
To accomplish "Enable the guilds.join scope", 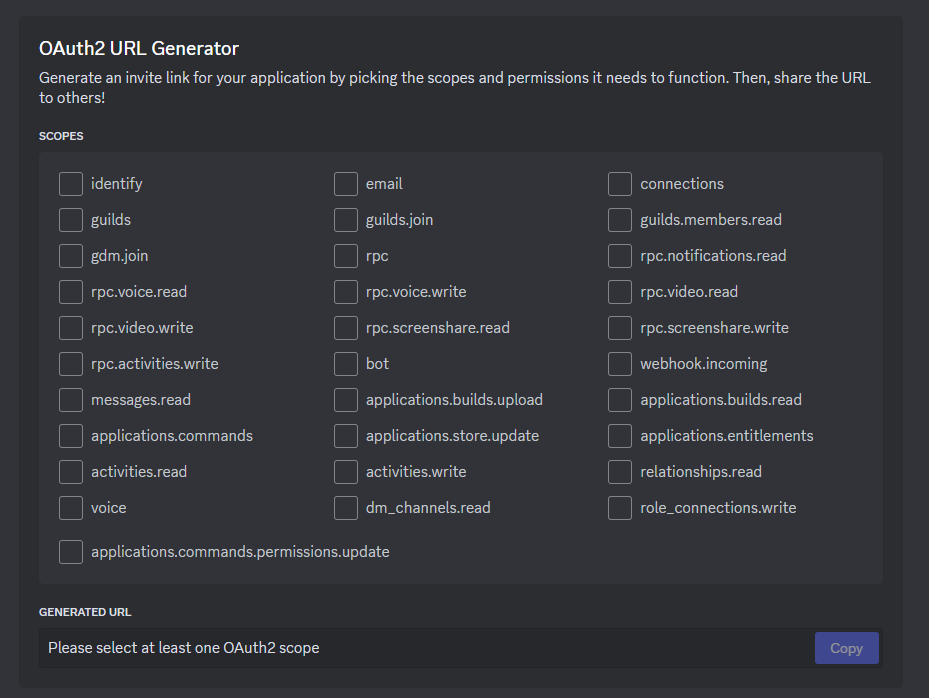I will pos(346,220).
